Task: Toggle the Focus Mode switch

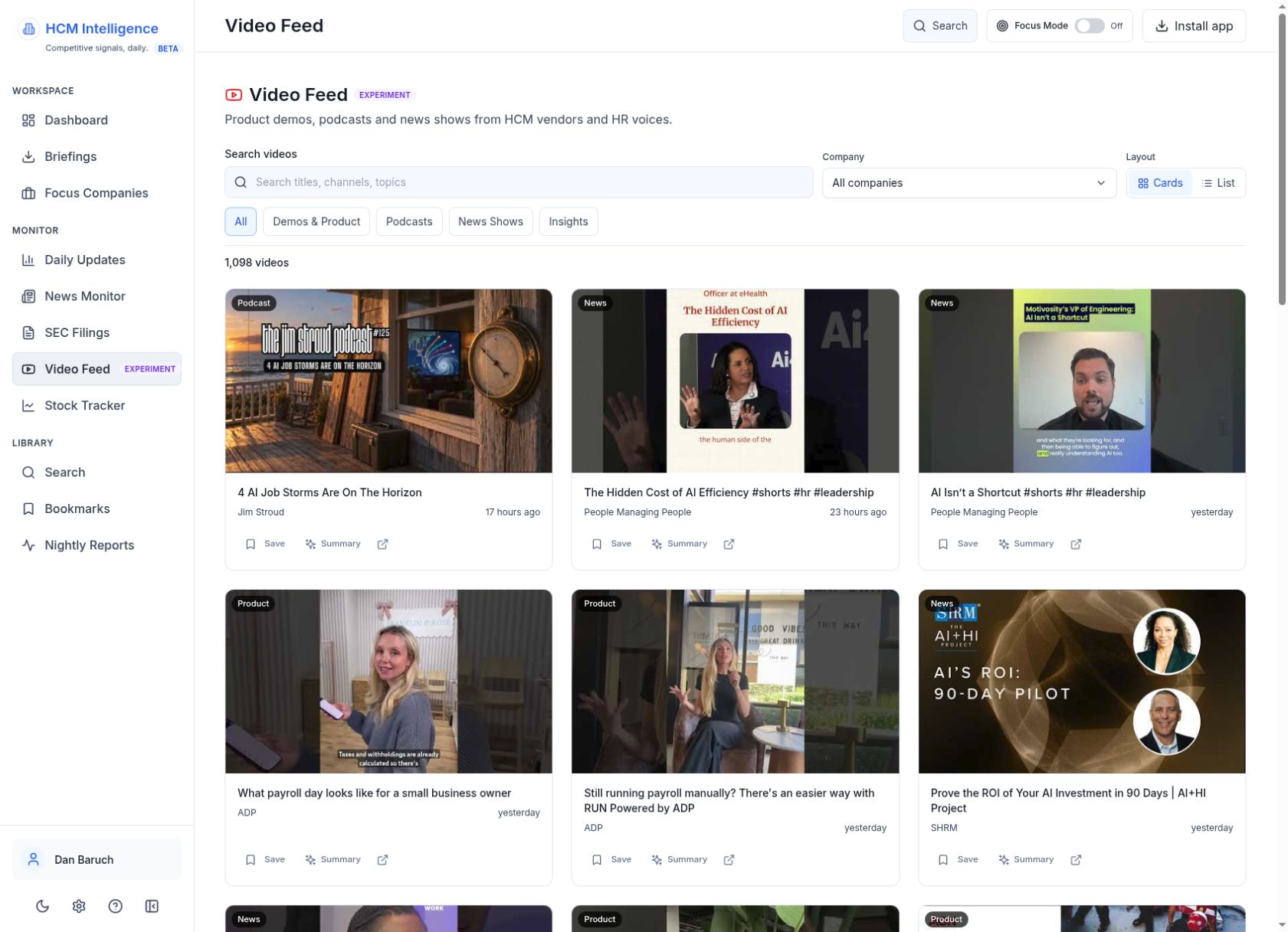Action: coord(1089,26)
